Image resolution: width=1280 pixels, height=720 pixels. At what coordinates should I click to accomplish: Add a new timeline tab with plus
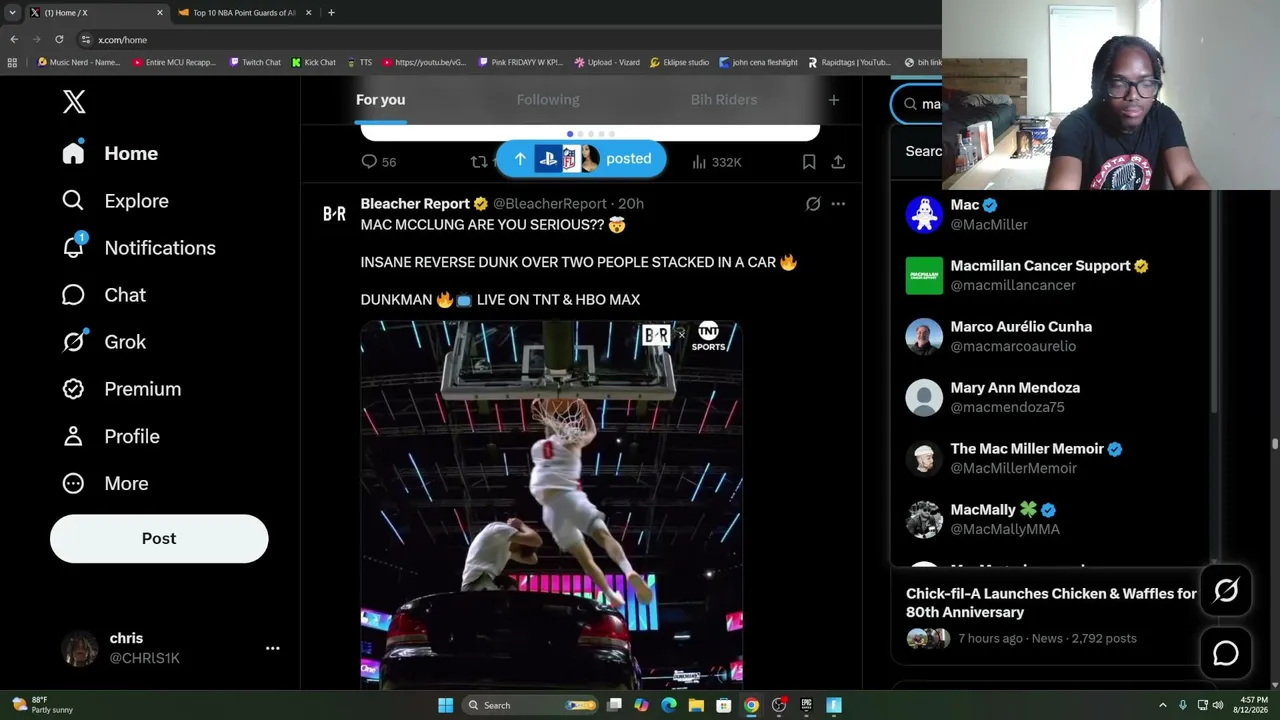(x=834, y=100)
